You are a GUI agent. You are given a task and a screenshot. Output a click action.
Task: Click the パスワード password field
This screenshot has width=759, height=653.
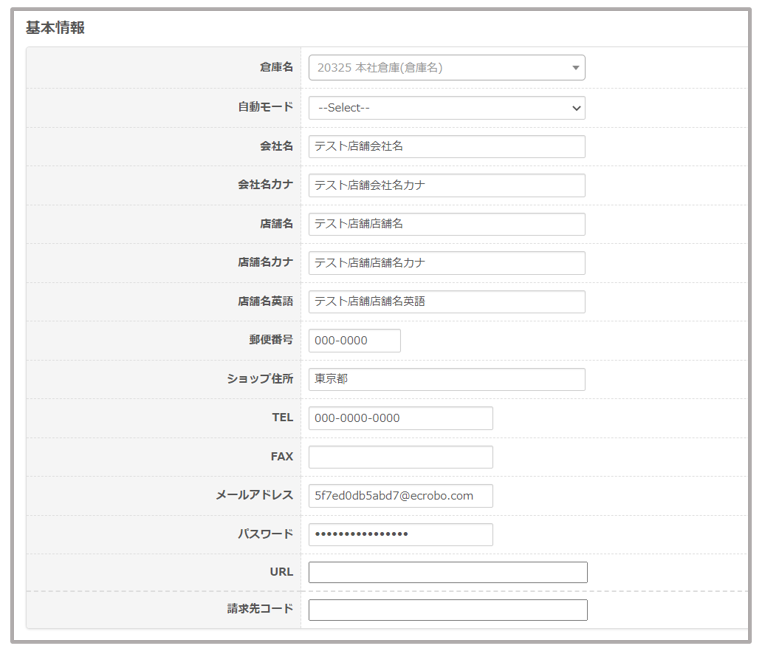tap(401, 534)
